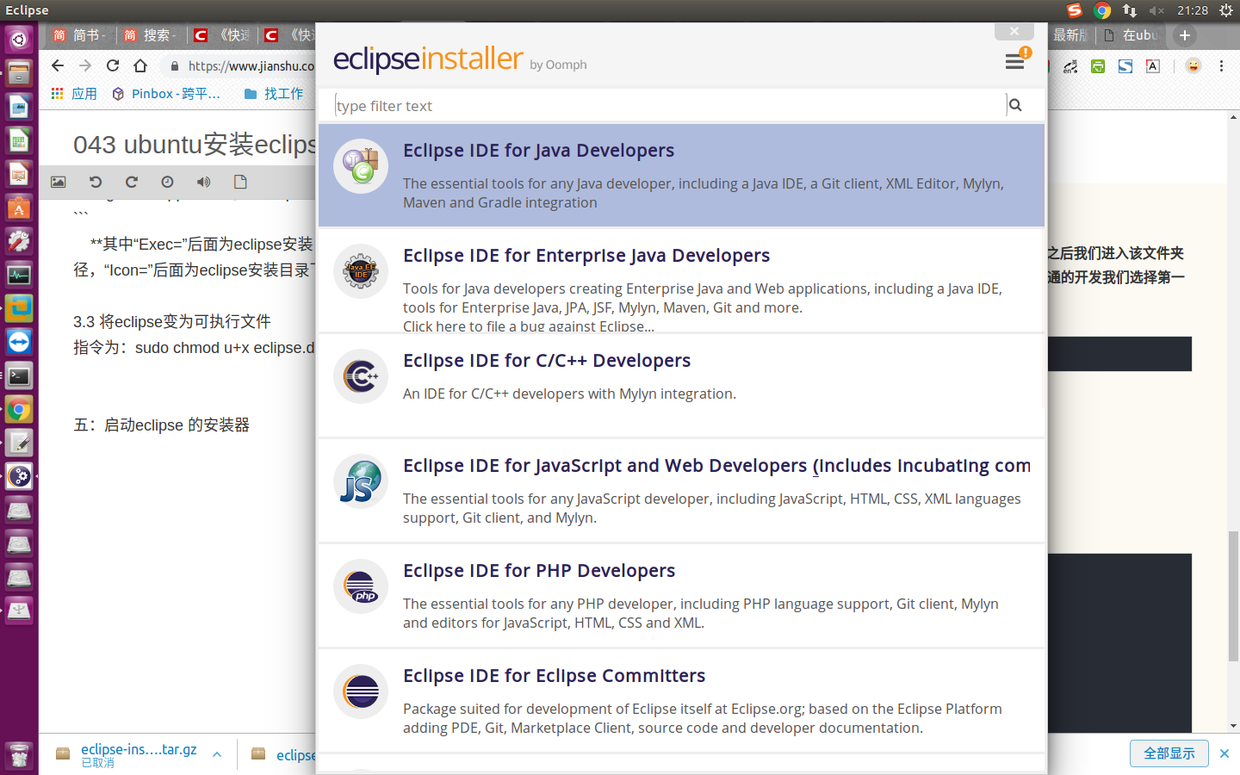
Task: Click the Eclipse IDE for Java Developers icon
Action: (360, 166)
